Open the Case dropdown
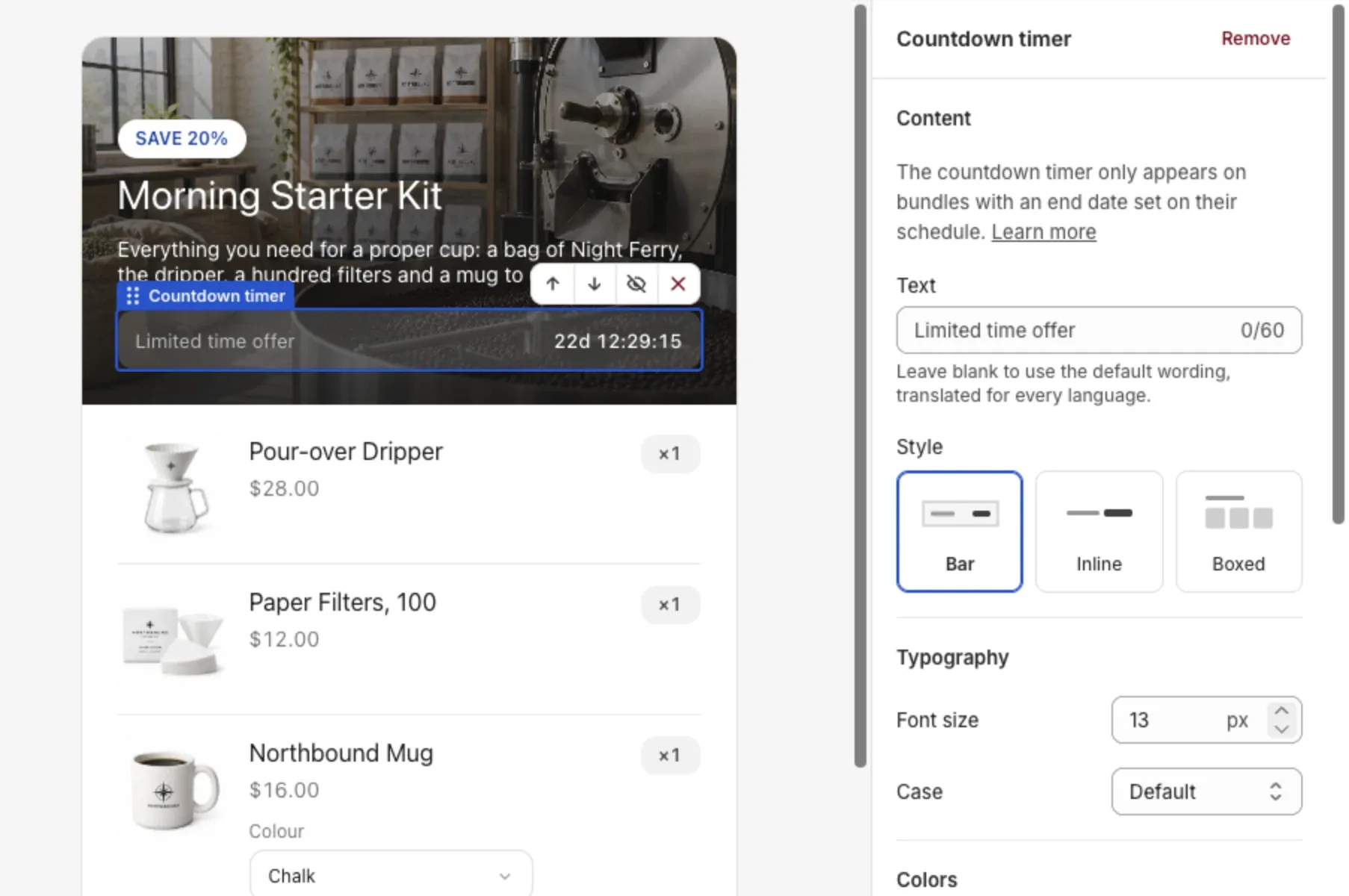1349x896 pixels. 1206,791
